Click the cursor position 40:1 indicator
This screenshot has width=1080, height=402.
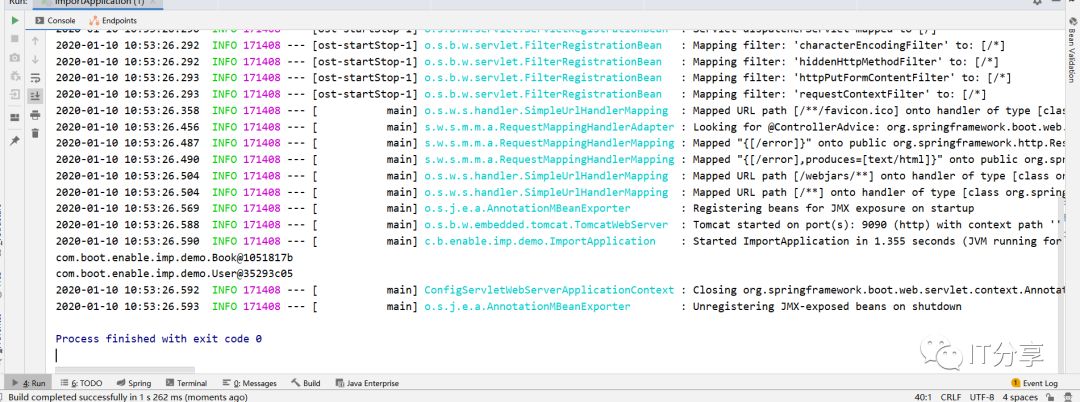924,397
